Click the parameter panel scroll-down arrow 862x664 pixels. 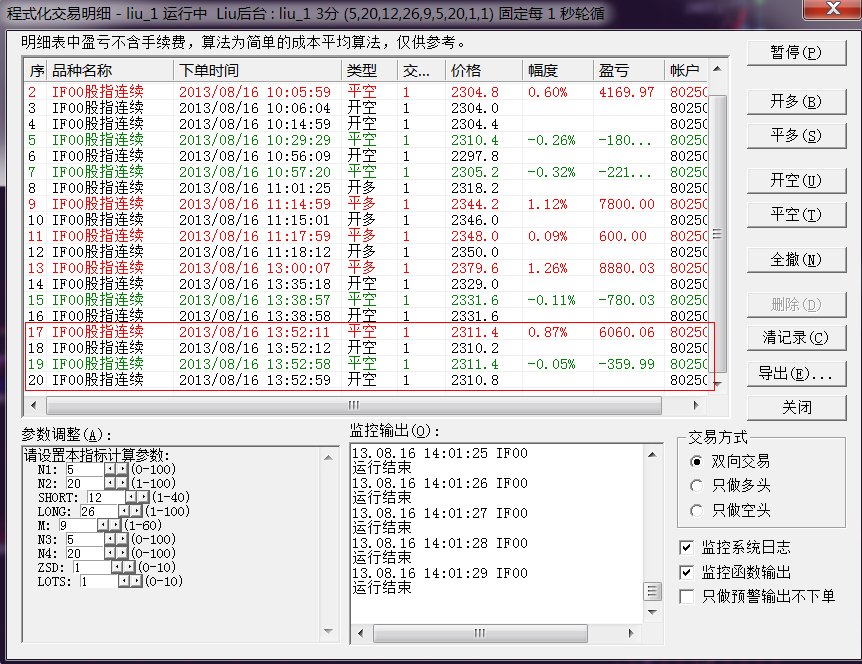point(328,631)
